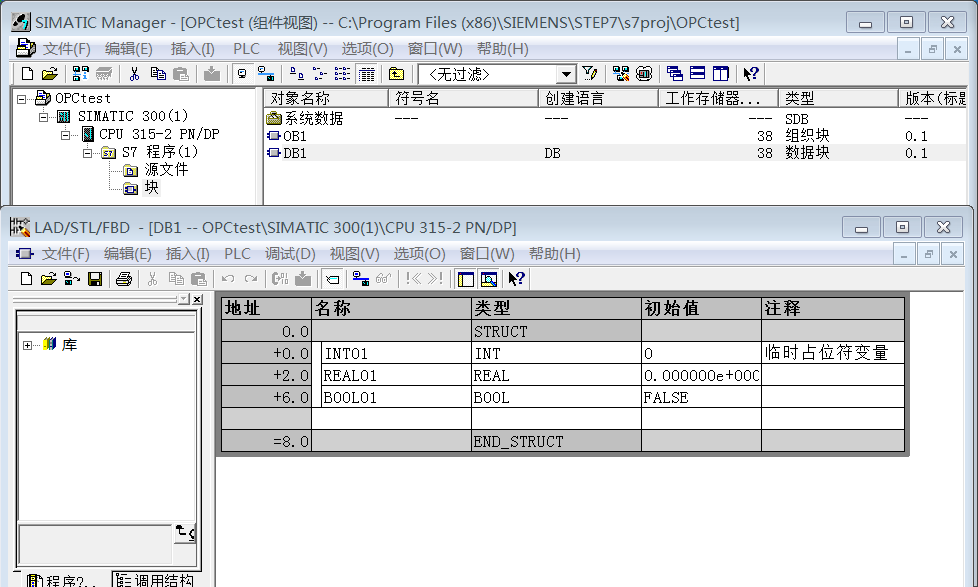Open 视图(V) menu in SIMATIC Manager

tap(303, 49)
